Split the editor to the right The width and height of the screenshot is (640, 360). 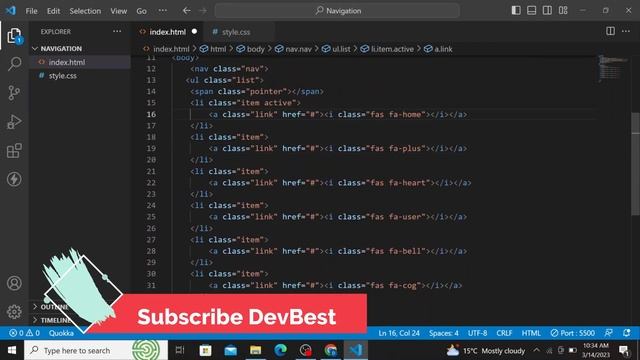pos(610,31)
